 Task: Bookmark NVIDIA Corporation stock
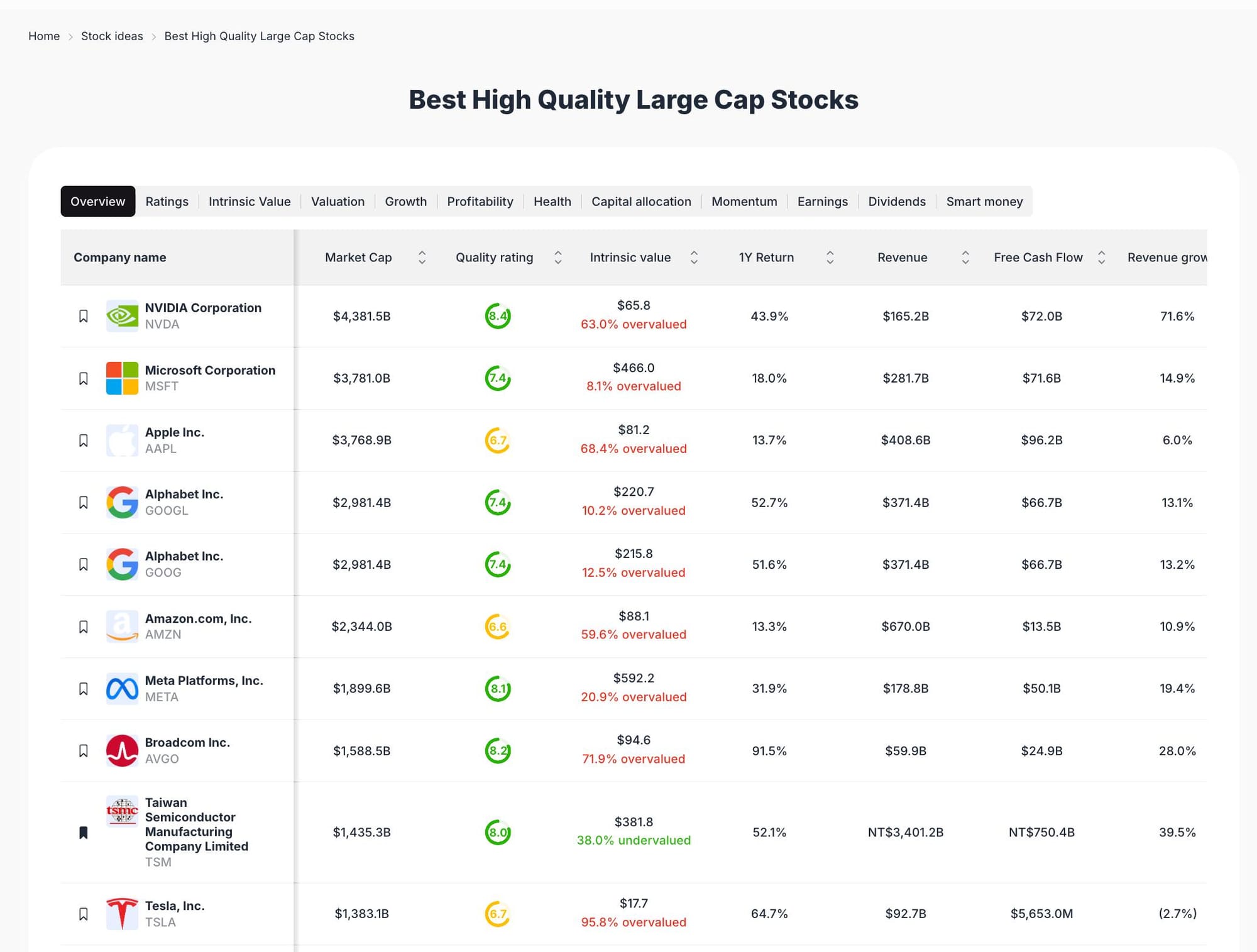83,315
